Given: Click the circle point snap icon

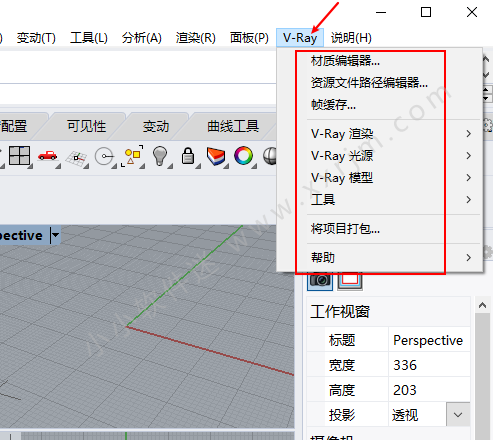Looking at the screenshot, I should (104, 156).
